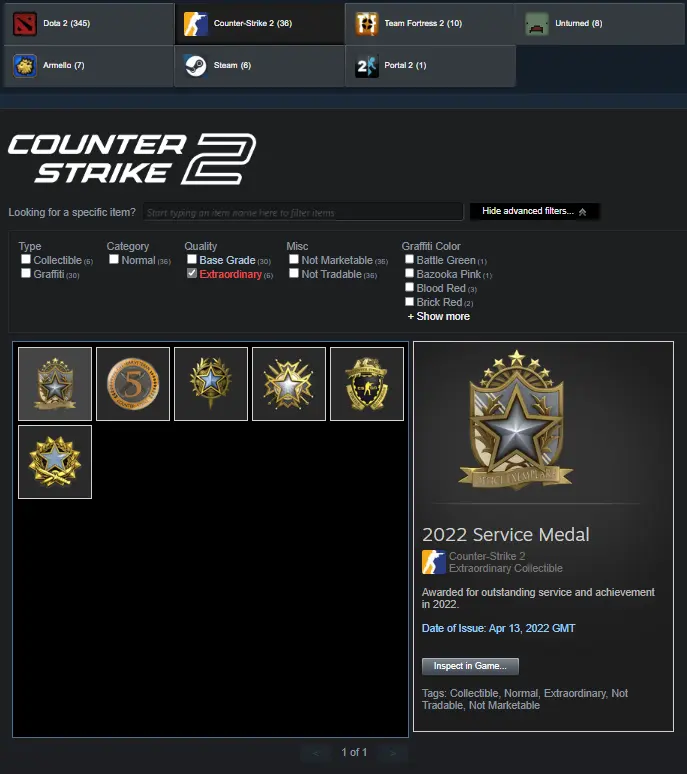Check the Battle Green graffiti color
The image size is (687, 774).
click(x=409, y=259)
